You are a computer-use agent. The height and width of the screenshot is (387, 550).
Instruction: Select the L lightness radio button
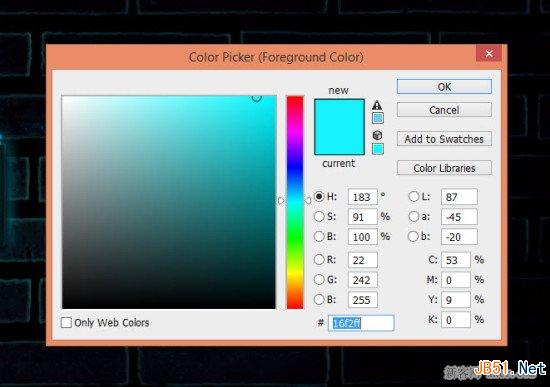point(414,196)
